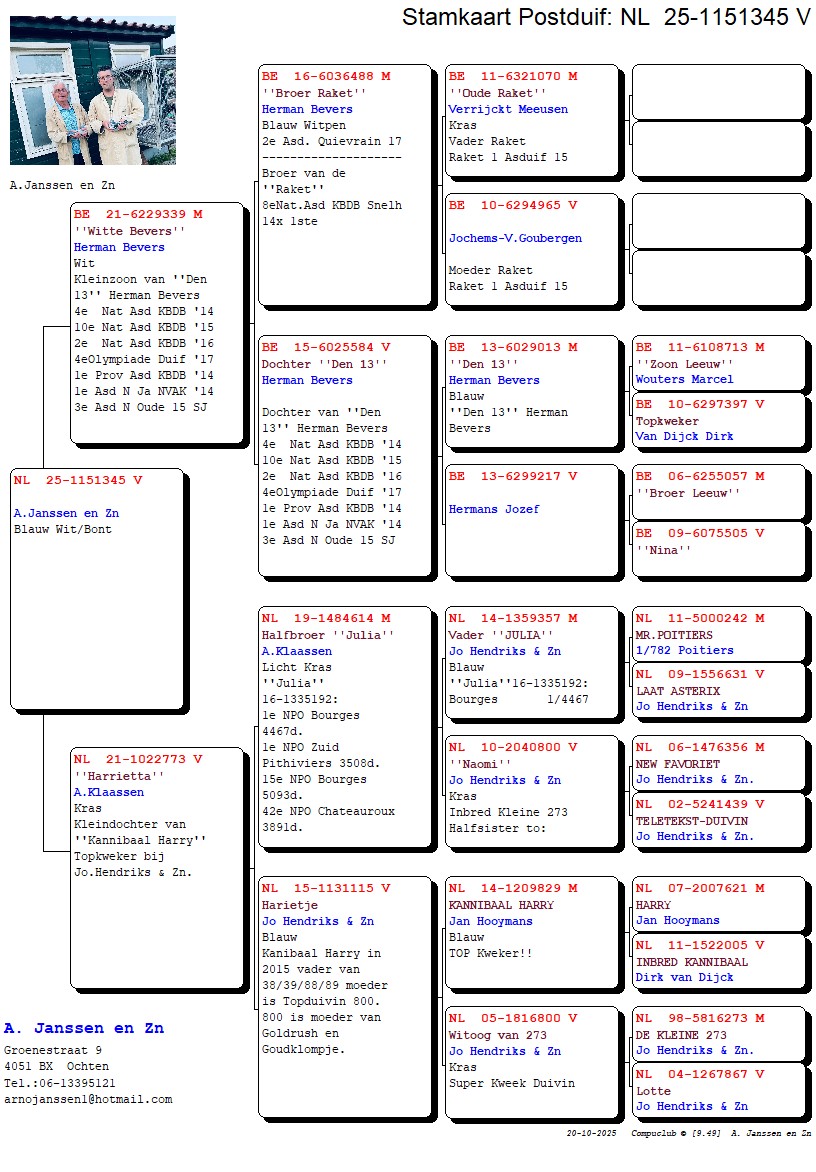This screenshot has height=1172, width=816.
Task: Click the Dirk van Dijck owner name
Action: pyautogui.click(x=684, y=977)
